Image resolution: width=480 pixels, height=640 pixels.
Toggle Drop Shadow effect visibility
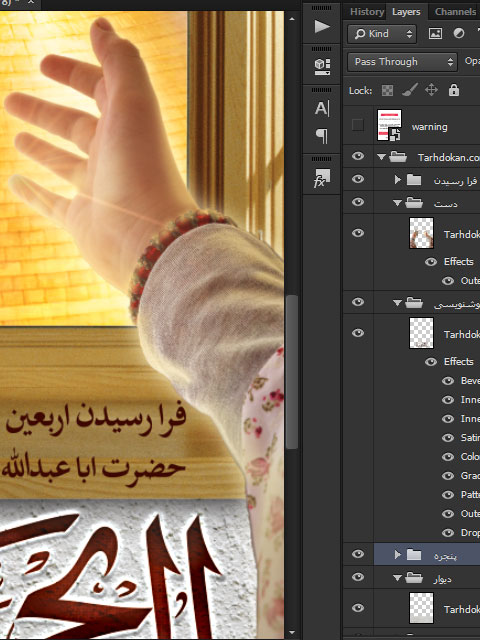click(448, 533)
